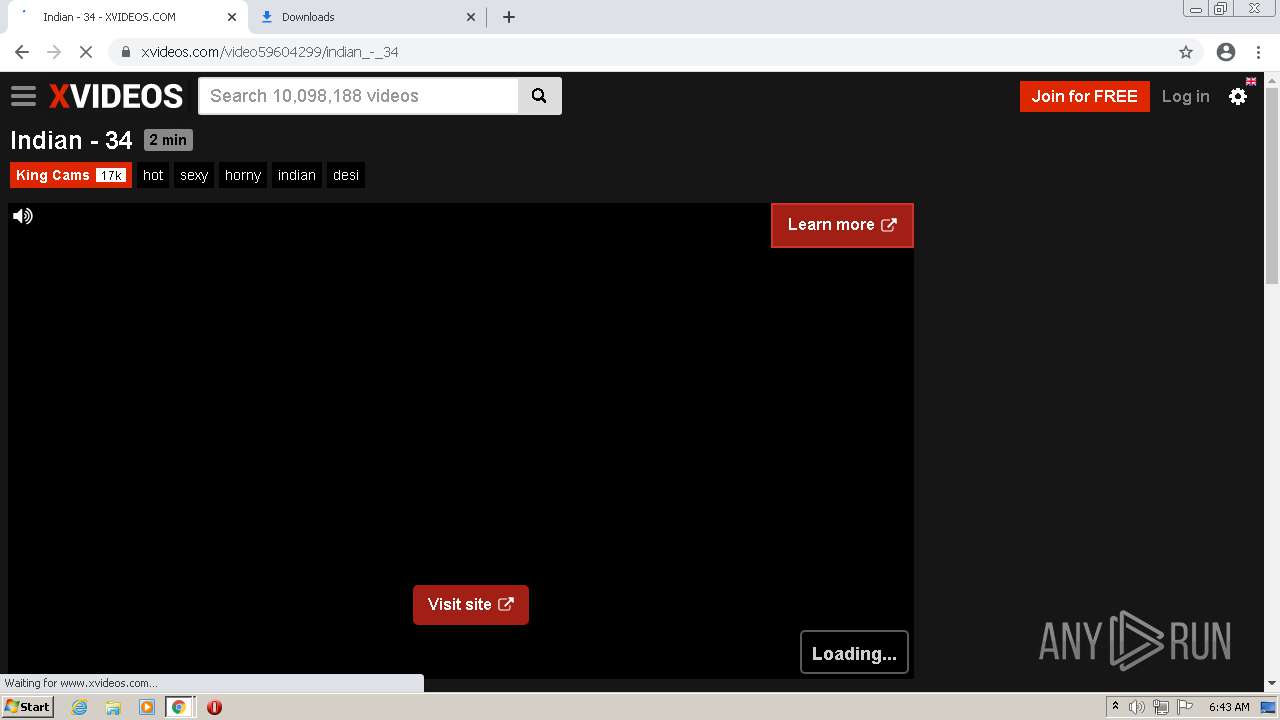Stop the page from loading
Screen dimensions: 1280x720
pos(86,52)
